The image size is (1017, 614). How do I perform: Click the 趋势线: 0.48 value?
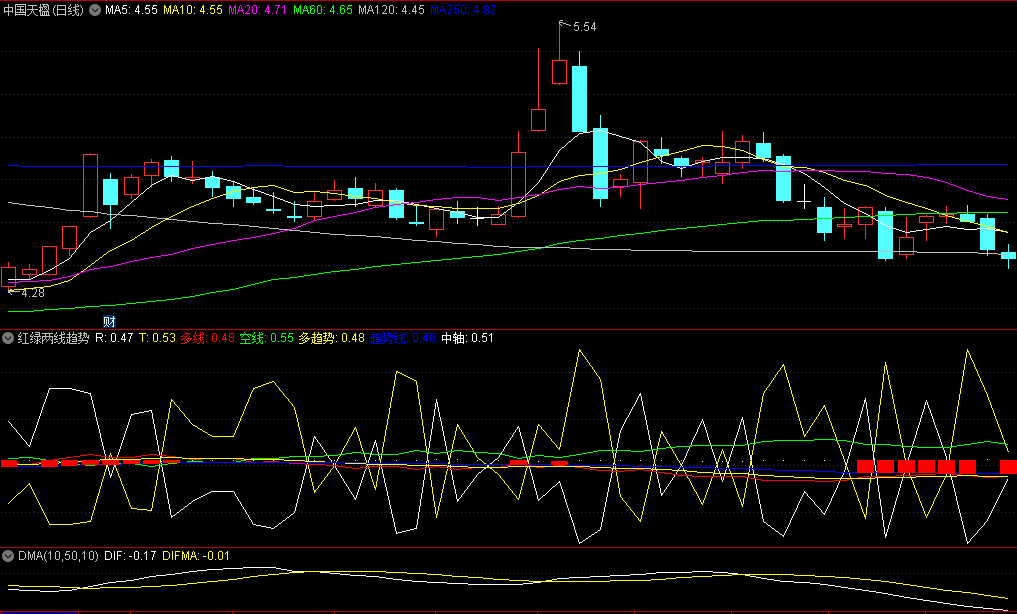[x=403, y=338]
